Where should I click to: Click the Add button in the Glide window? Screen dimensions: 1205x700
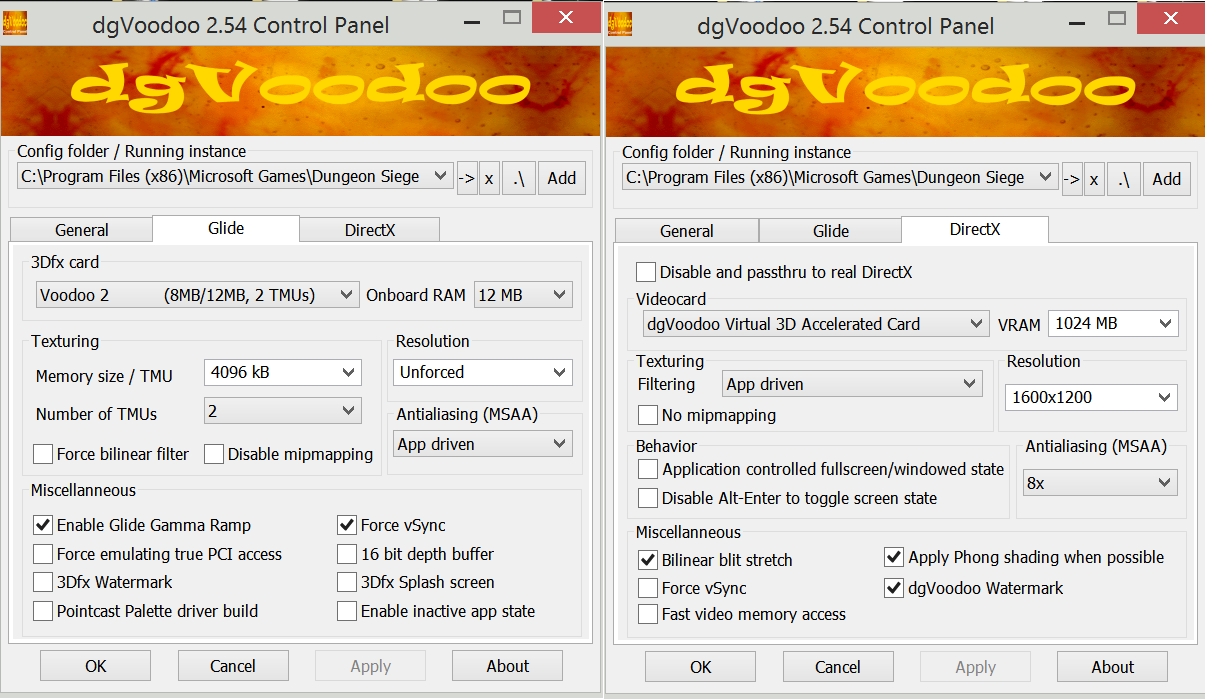pyautogui.click(x=562, y=178)
